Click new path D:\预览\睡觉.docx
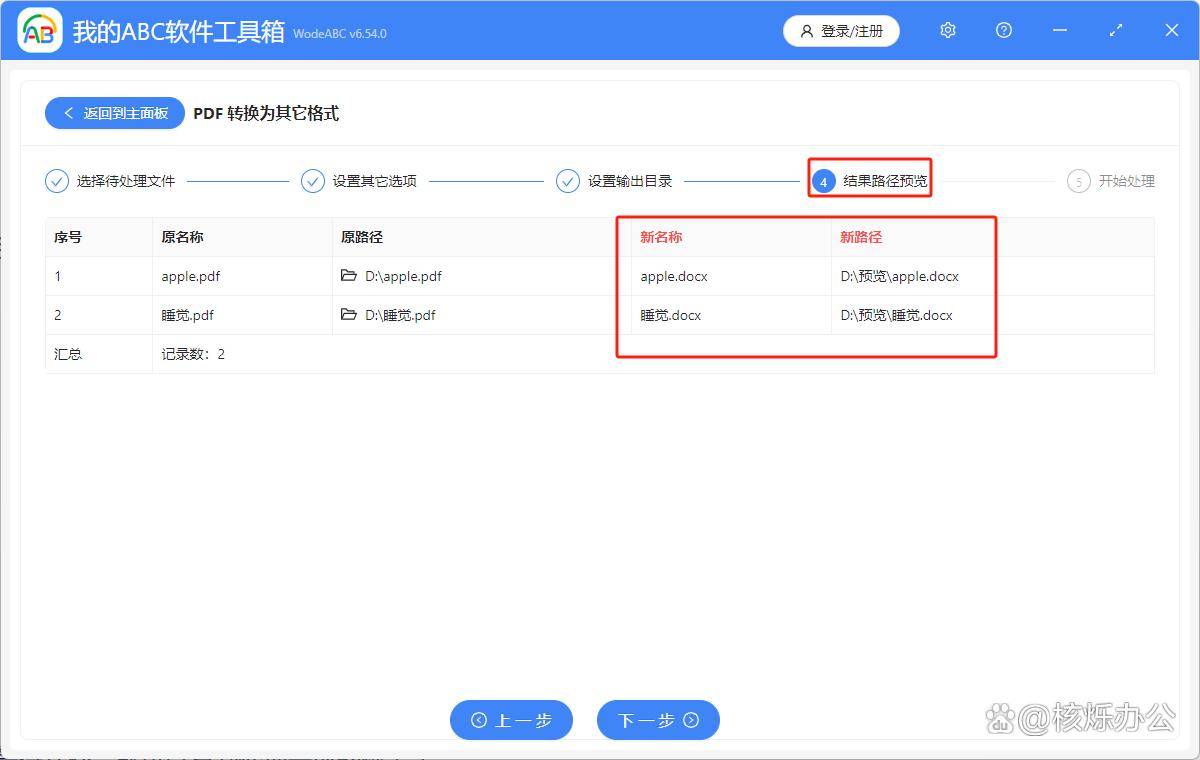Screen dimensions: 1200x760 897,315
